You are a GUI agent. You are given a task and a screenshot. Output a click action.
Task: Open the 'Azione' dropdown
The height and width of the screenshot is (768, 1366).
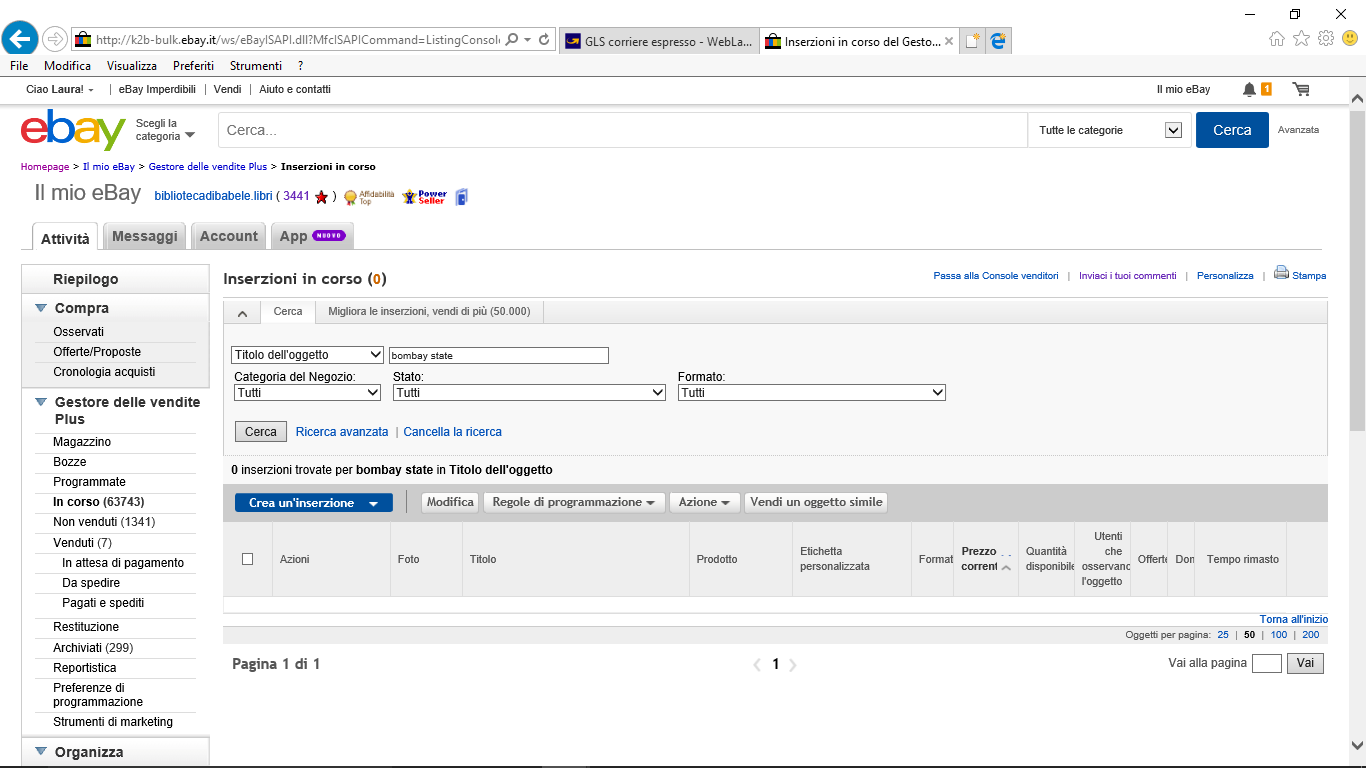tap(704, 502)
